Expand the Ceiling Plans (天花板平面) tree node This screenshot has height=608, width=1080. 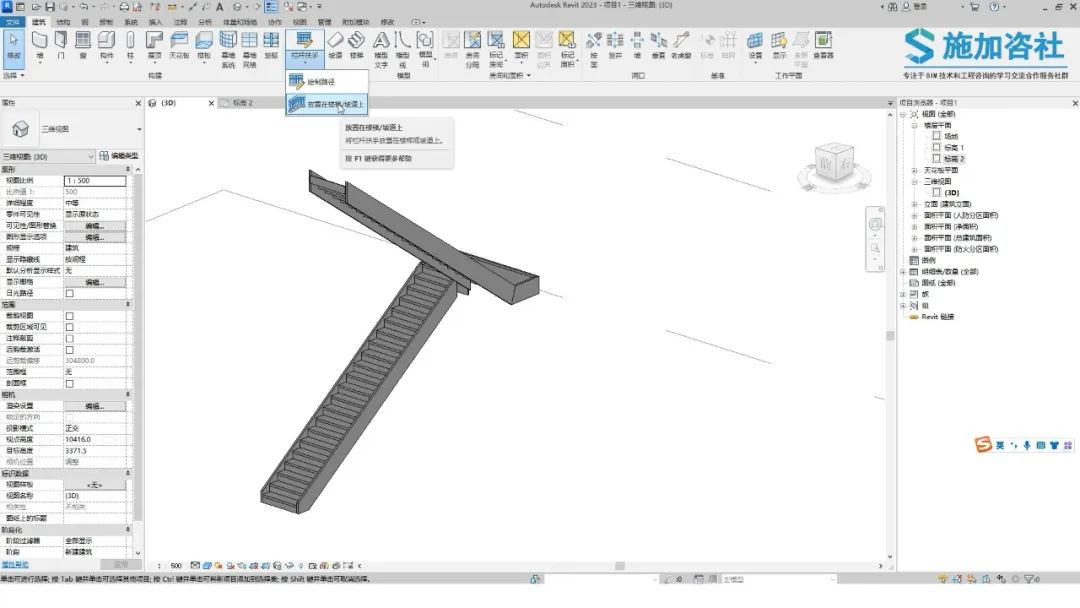coord(915,170)
